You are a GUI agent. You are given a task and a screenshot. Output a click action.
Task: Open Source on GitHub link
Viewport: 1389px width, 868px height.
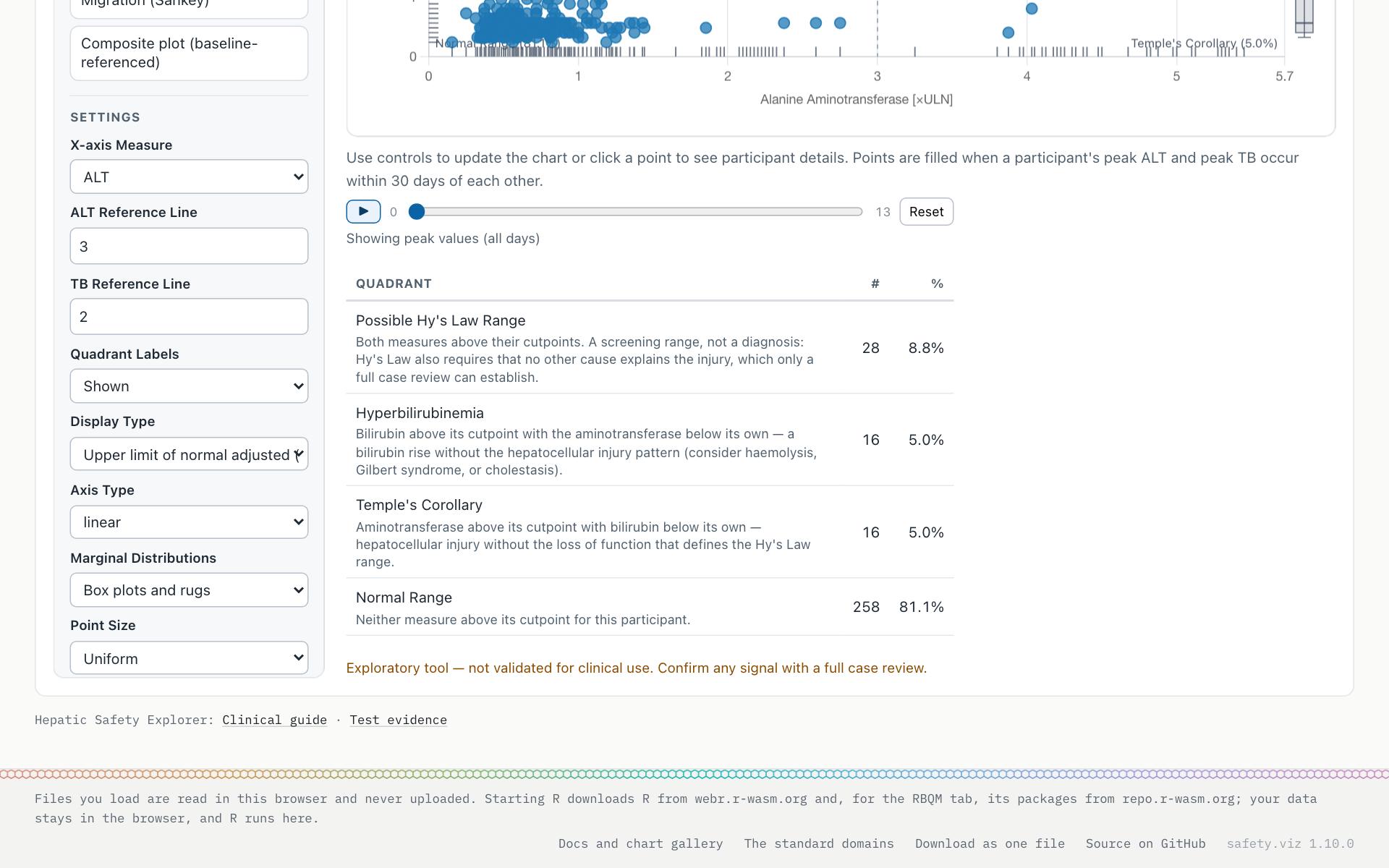pos(1145,844)
